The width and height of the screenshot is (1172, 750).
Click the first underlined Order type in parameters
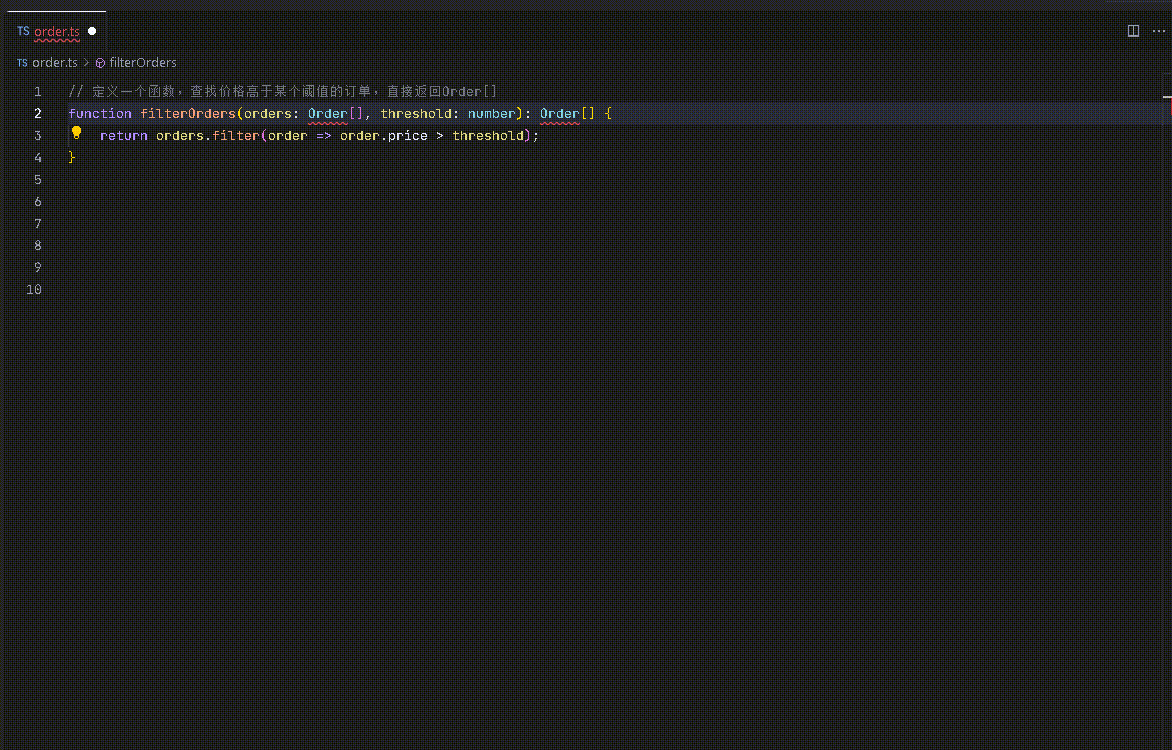coord(327,114)
